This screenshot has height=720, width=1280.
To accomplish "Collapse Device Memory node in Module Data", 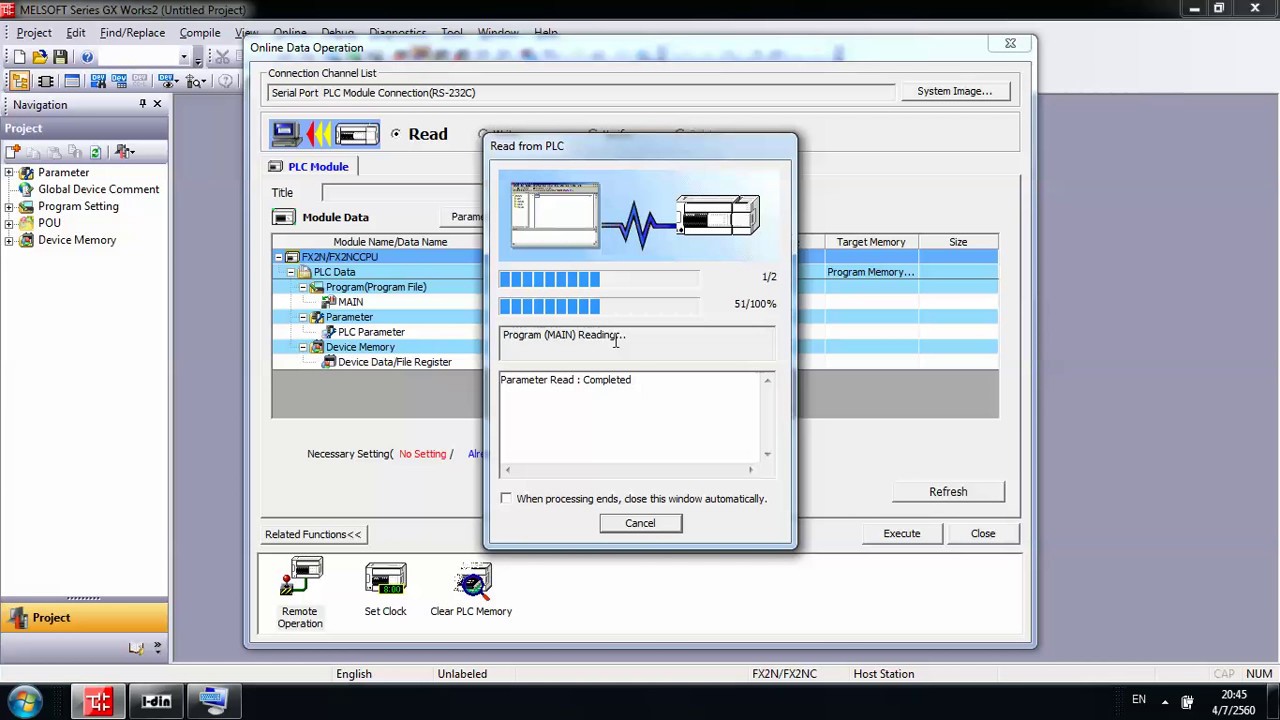I will 303,347.
